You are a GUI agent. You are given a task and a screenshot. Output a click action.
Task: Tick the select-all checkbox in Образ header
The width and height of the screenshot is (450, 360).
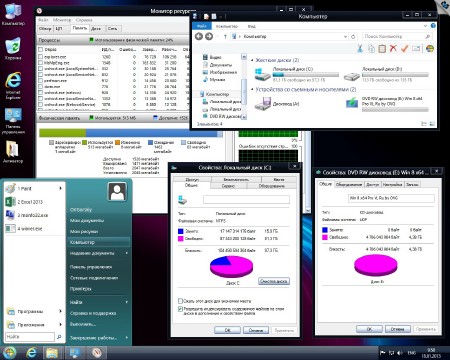(x=41, y=49)
